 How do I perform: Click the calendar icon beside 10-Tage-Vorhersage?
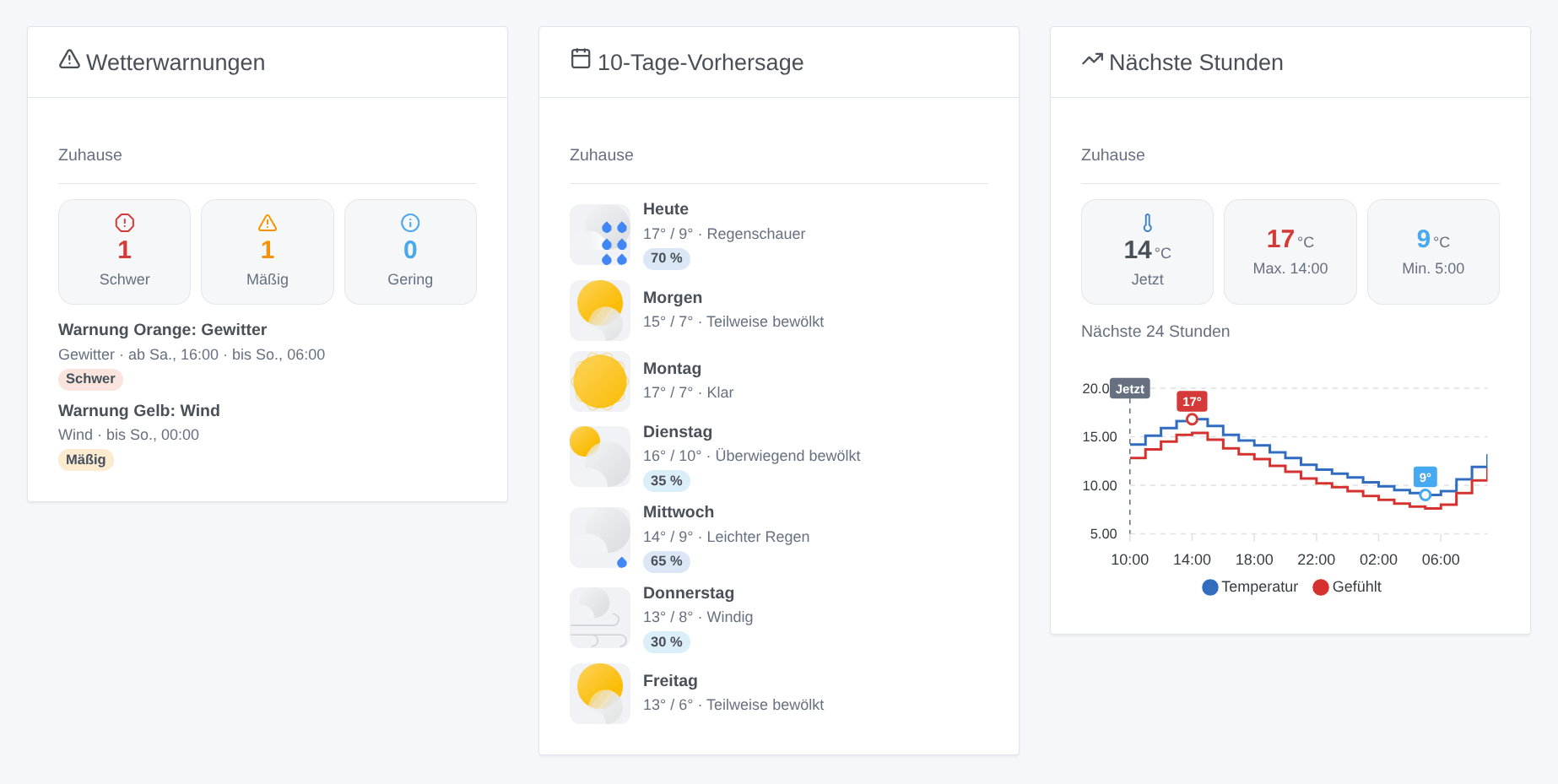[x=581, y=58]
